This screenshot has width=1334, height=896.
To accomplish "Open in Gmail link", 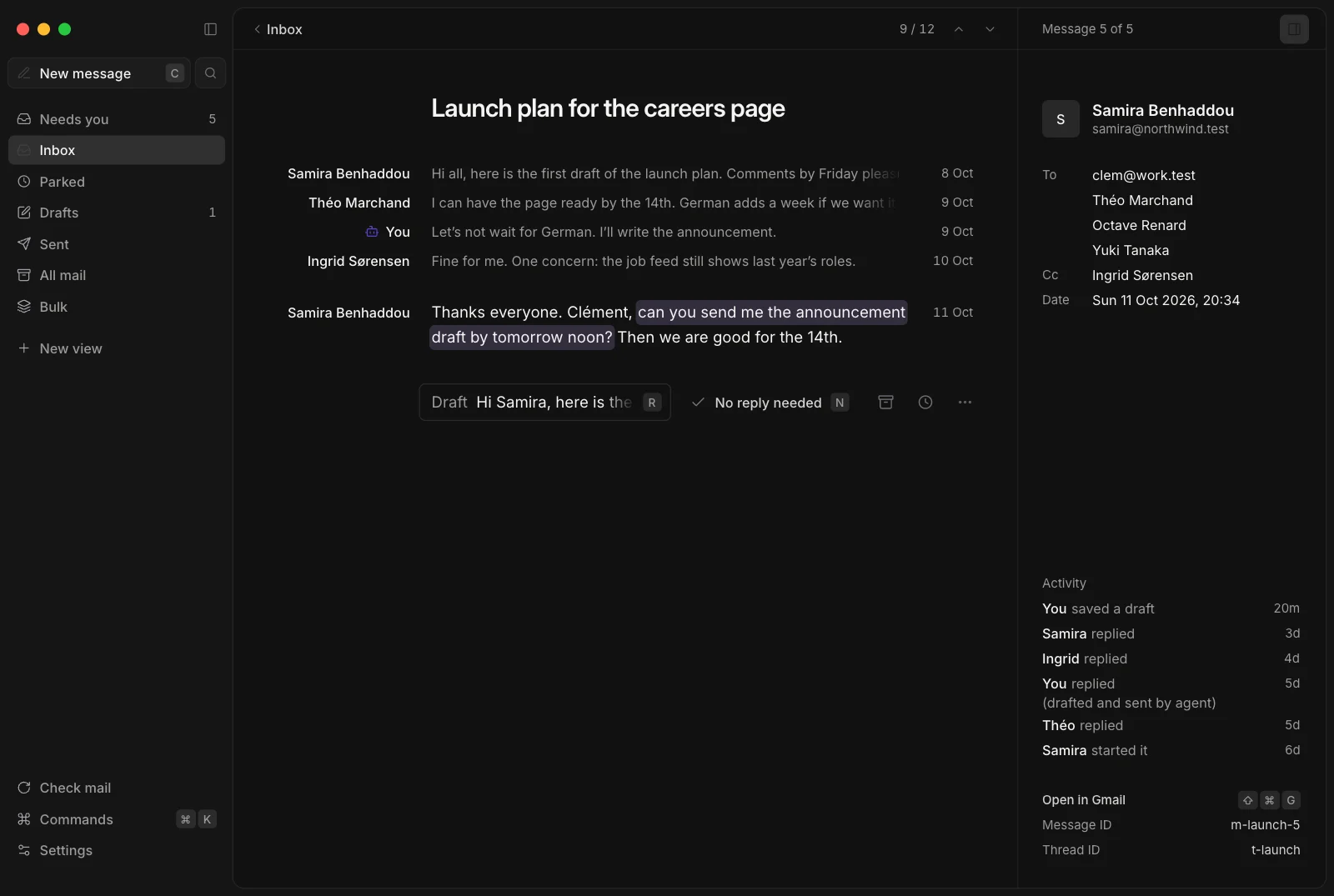I will click(x=1171, y=800).
